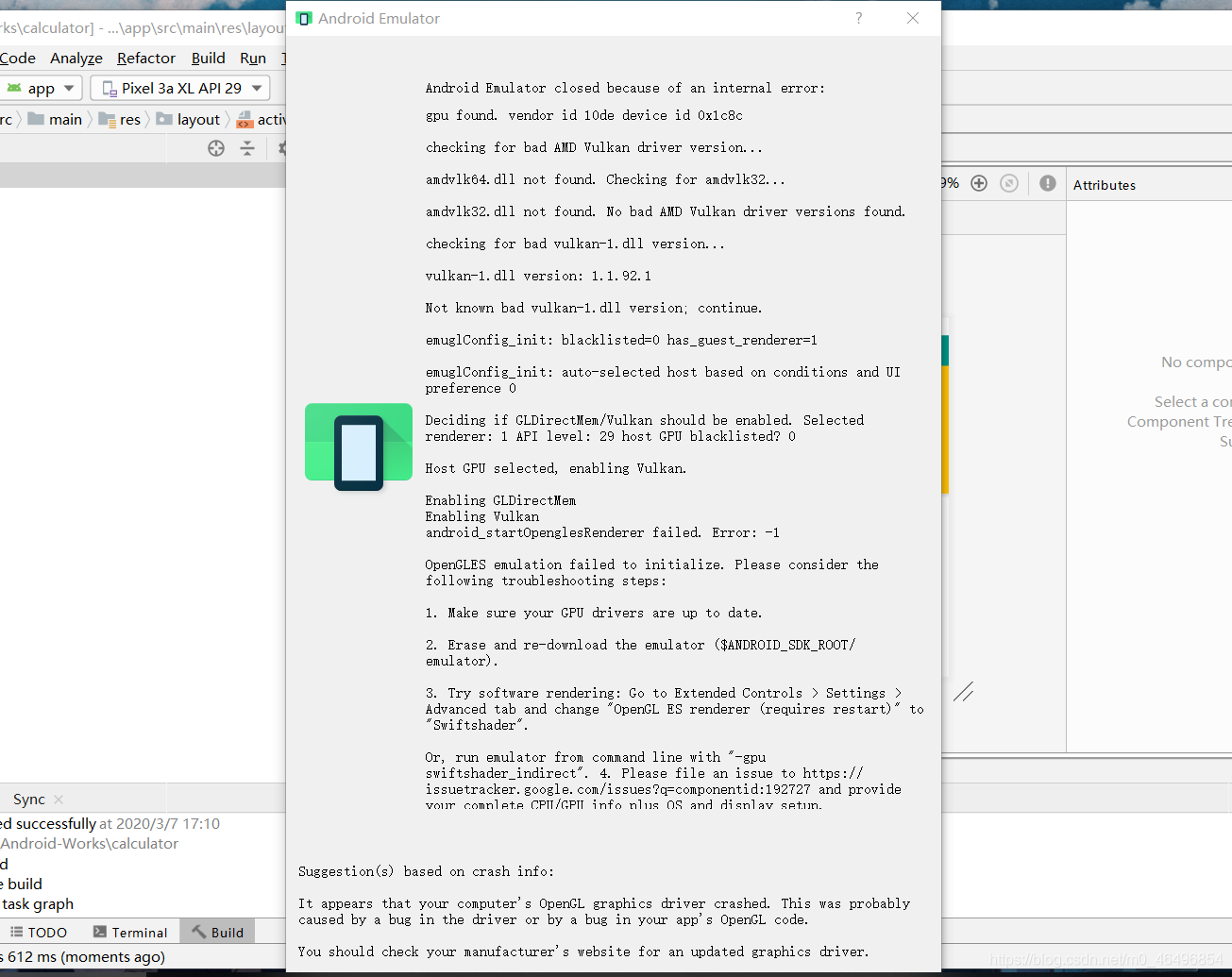Viewport: 1232px width, 977px height.
Task: Open the Build menu in the menu bar
Action: click(208, 58)
